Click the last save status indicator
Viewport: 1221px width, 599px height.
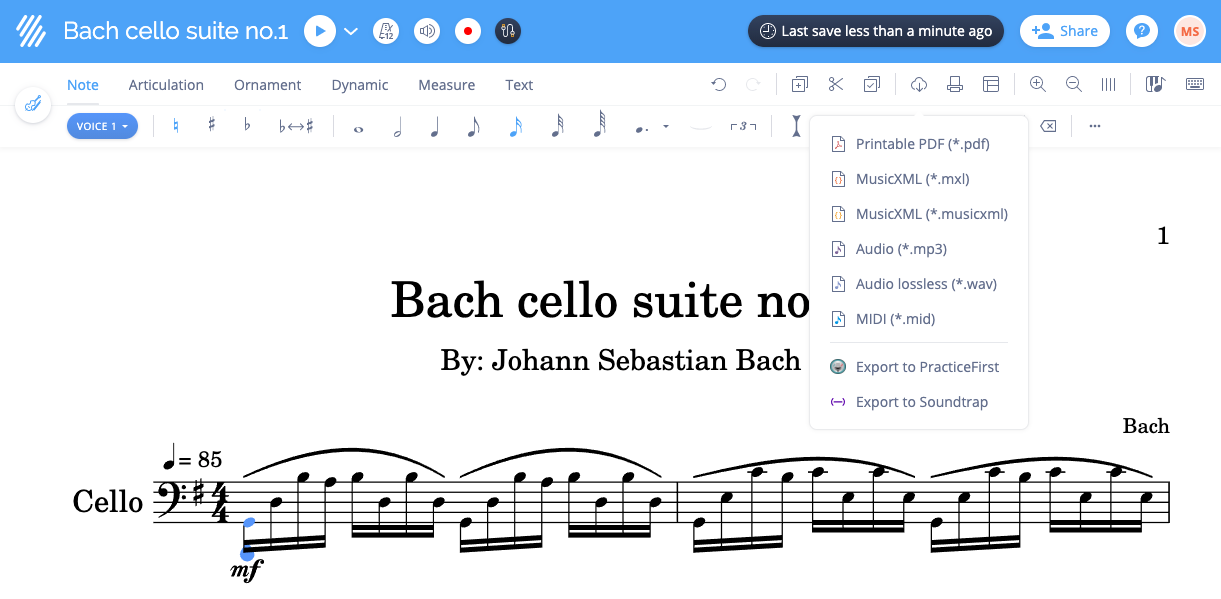click(876, 31)
